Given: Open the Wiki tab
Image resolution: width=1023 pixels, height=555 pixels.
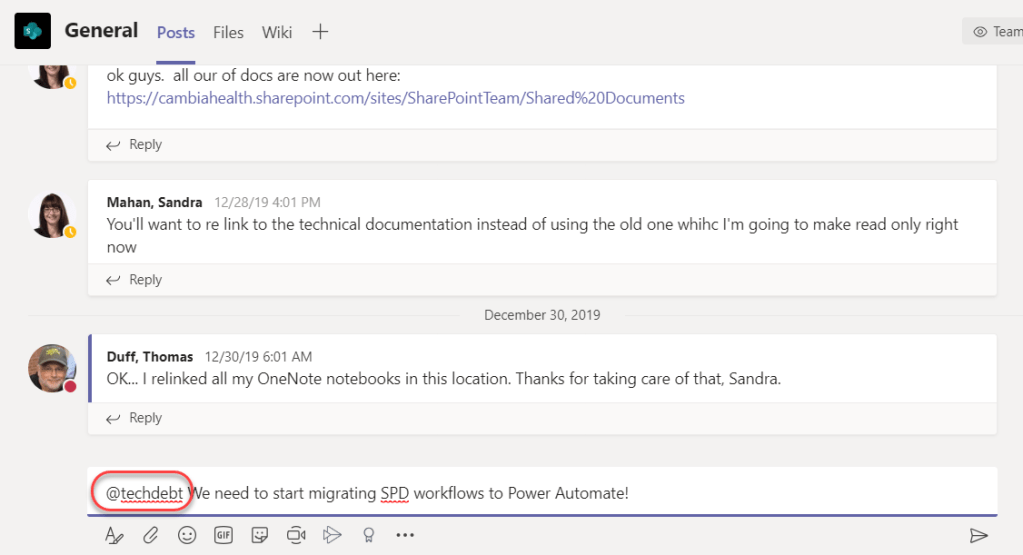Looking at the screenshot, I should (x=277, y=32).
